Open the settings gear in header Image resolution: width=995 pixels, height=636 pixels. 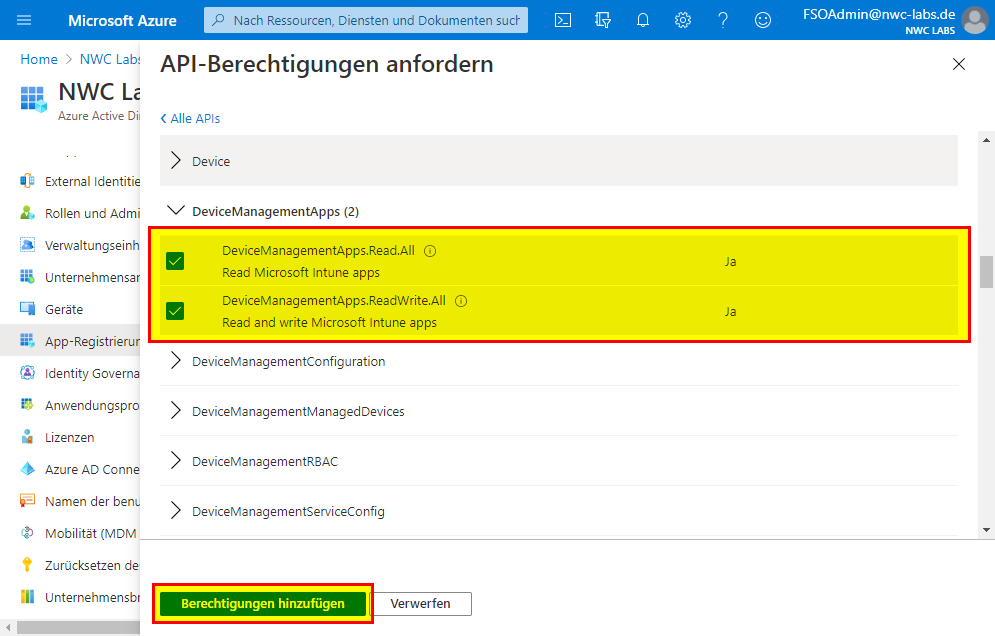(683, 20)
